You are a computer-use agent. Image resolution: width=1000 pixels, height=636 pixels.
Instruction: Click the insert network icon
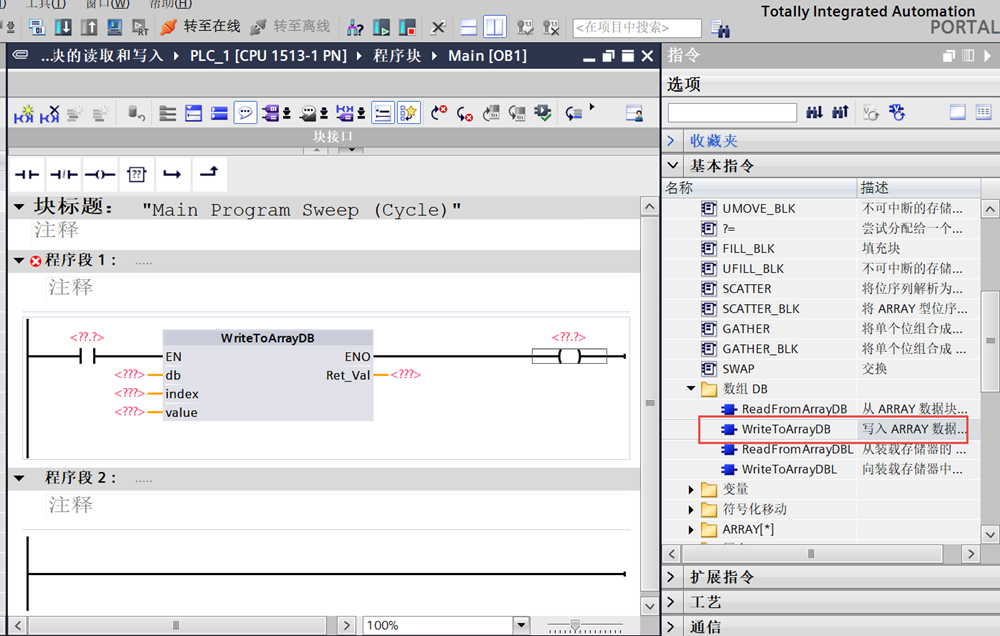[23, 114]
